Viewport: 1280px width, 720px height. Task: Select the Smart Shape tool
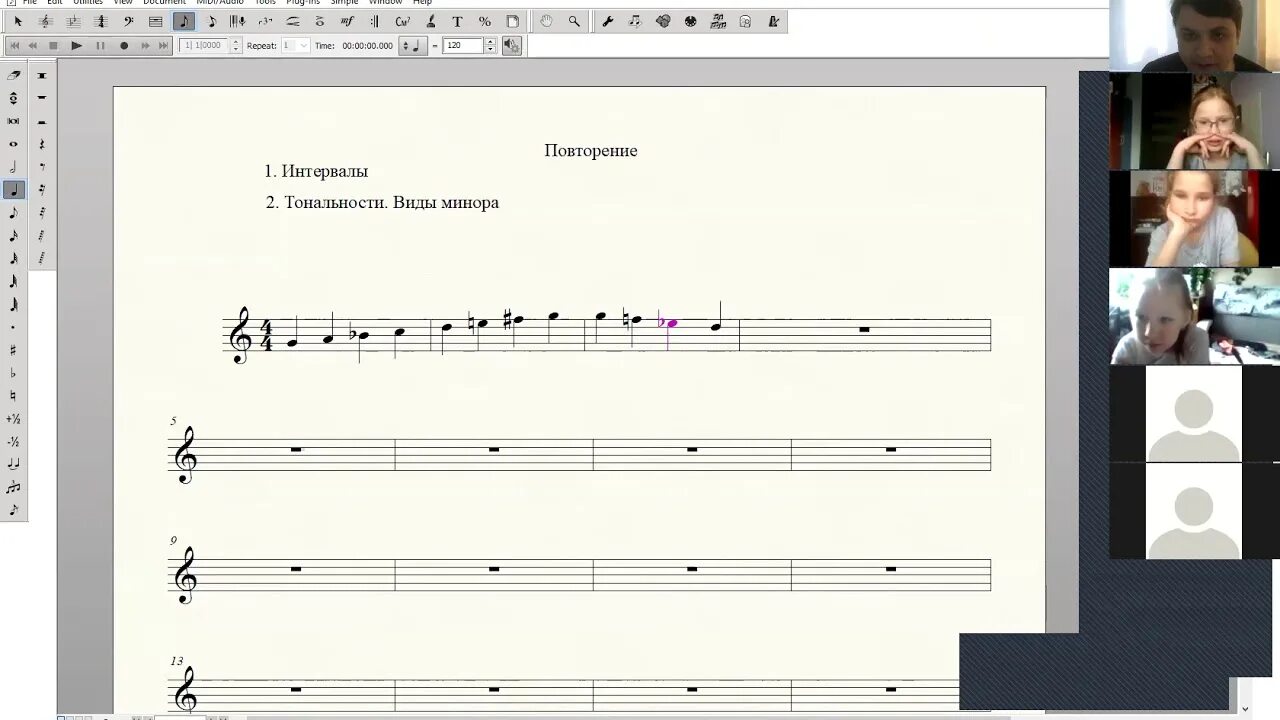[293, 21]
